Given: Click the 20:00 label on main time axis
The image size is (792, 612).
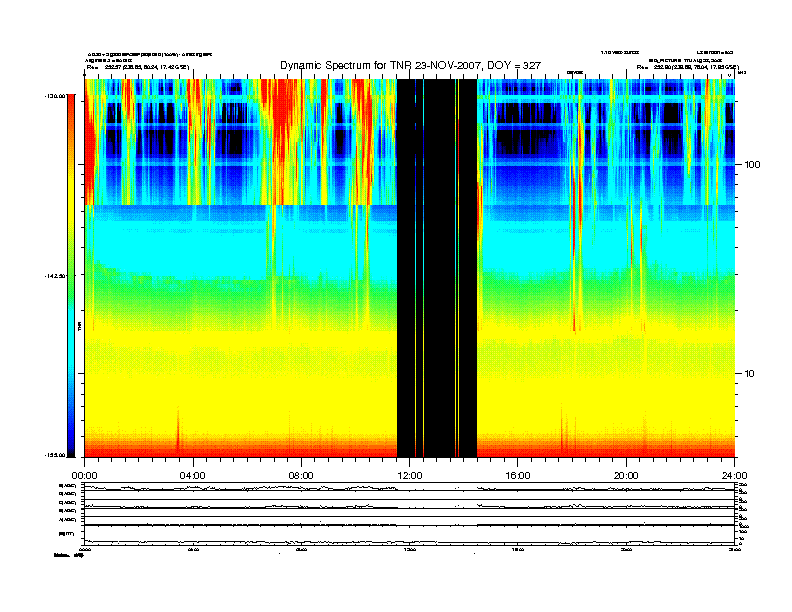Looking at the screenshot, I should click(626, 476).
